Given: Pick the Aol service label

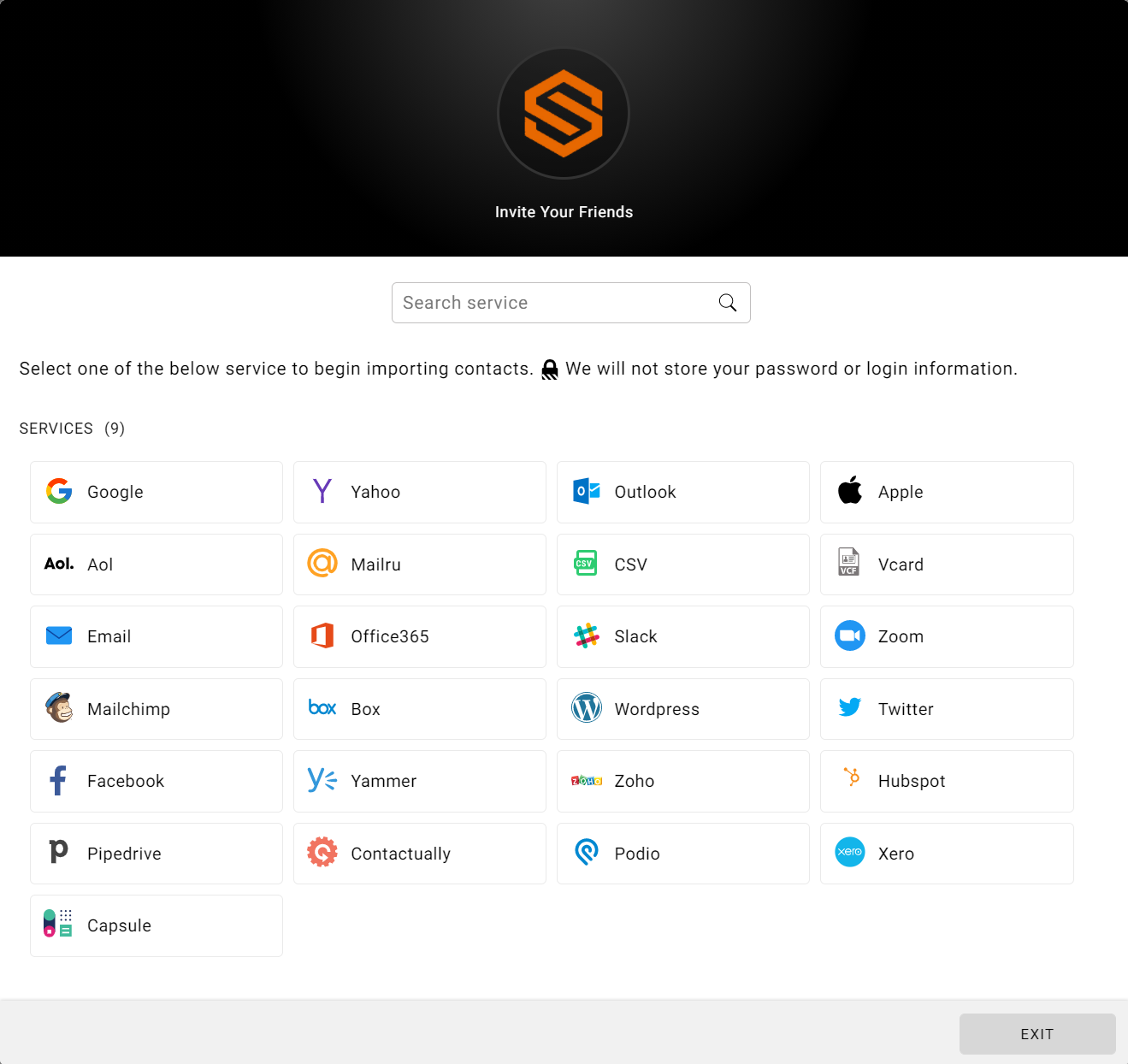Looking at the screenshot, I should (100, 565).
